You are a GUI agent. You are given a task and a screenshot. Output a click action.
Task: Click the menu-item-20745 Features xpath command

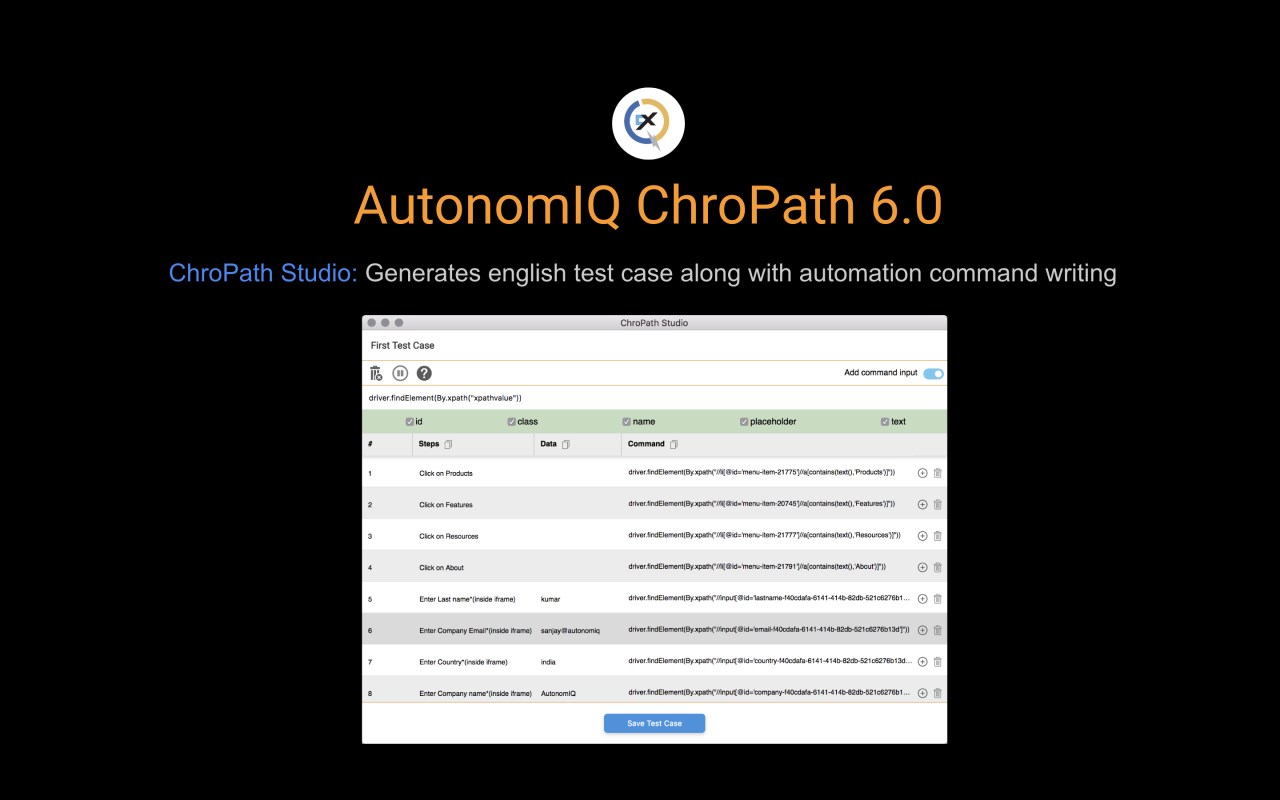coord(762,504)
